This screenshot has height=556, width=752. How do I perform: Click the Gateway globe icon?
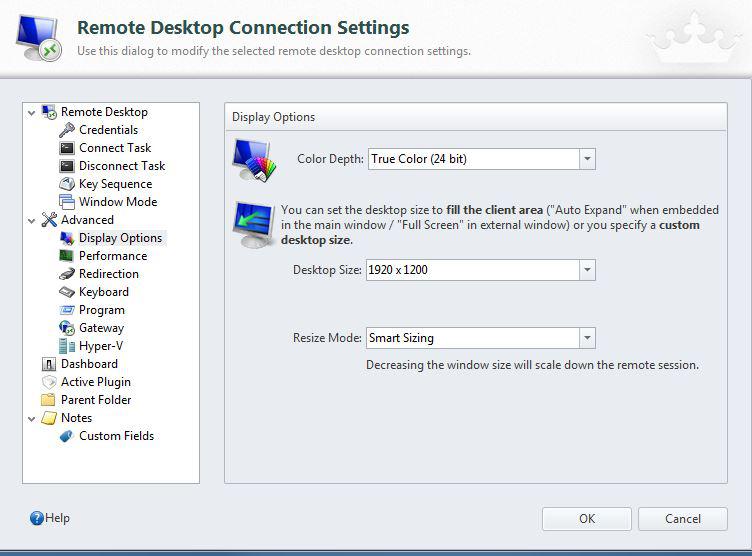point(67,328)
